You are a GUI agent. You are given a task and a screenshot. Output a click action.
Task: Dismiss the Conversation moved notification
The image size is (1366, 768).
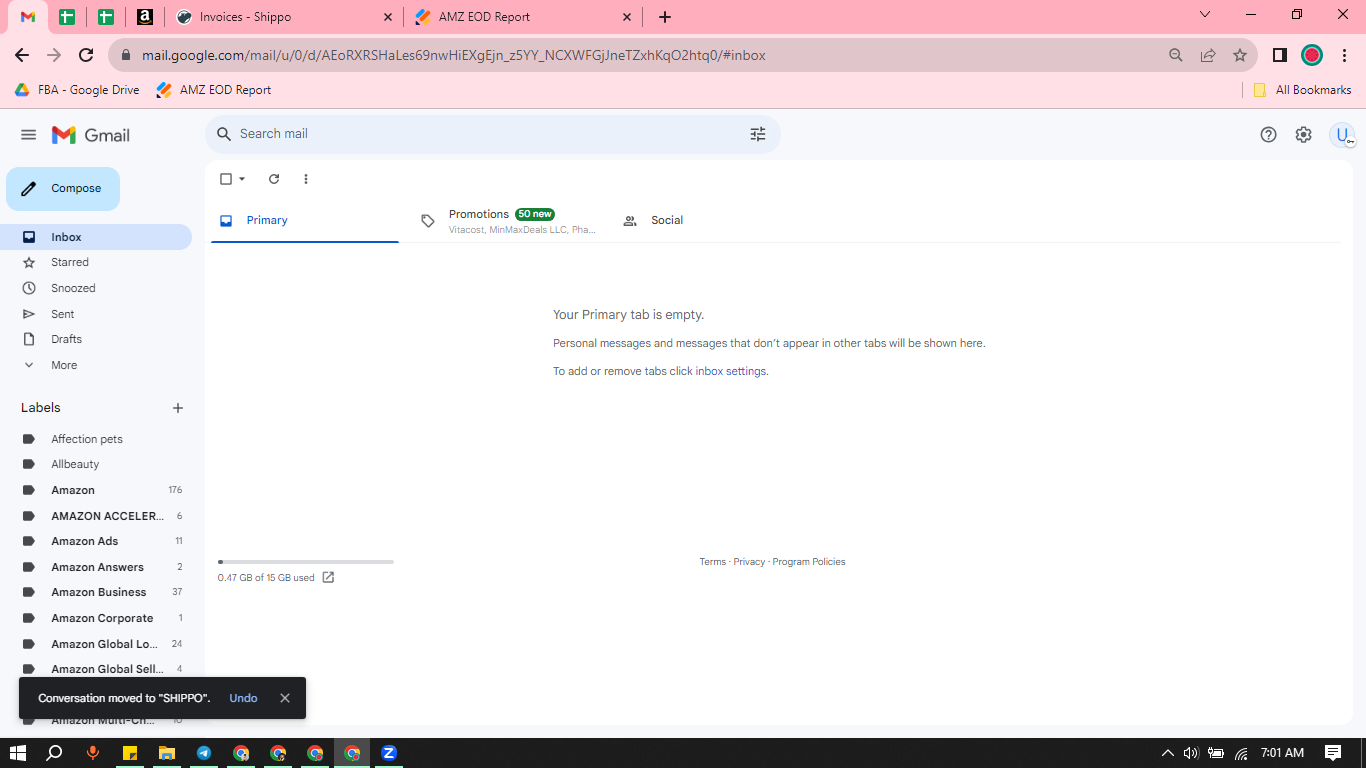pos(285,698)
